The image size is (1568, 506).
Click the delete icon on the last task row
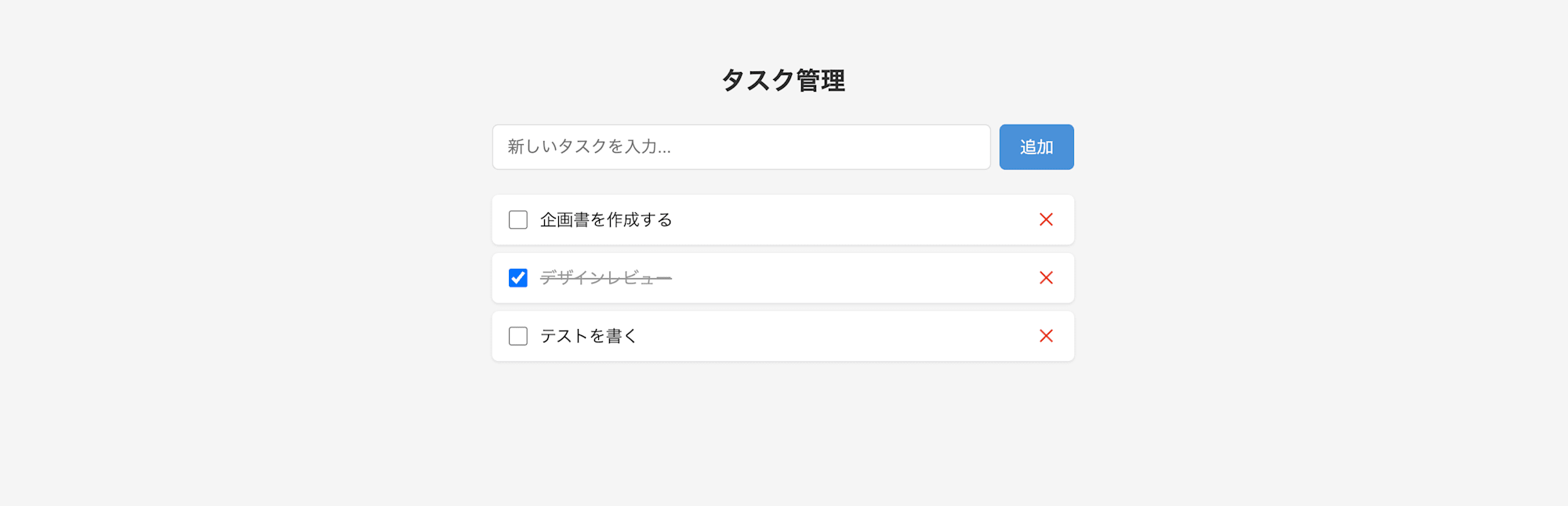[1047, 336]
